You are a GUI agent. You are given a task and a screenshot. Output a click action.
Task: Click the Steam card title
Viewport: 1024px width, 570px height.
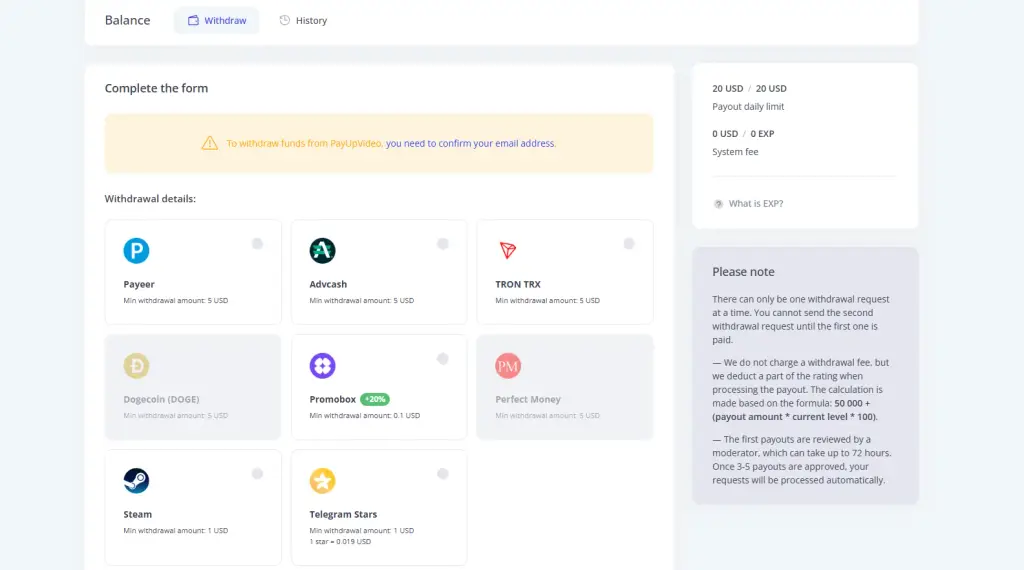[137, 515]
